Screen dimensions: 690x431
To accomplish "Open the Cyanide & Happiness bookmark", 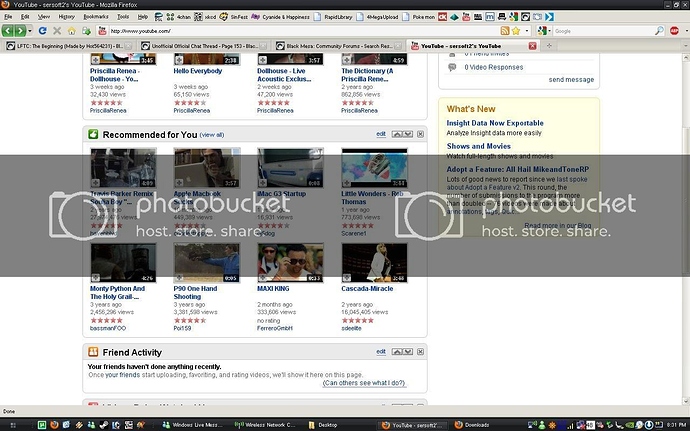I will coord(281,17).
